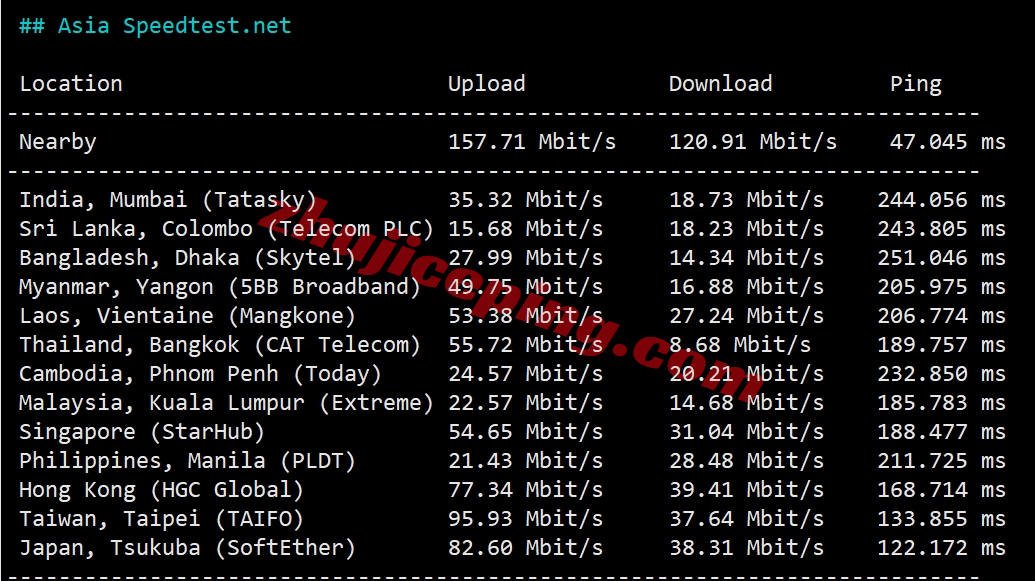
Task: Click the Singapore (StarHub) entry
Action: [x=142, y=432]
